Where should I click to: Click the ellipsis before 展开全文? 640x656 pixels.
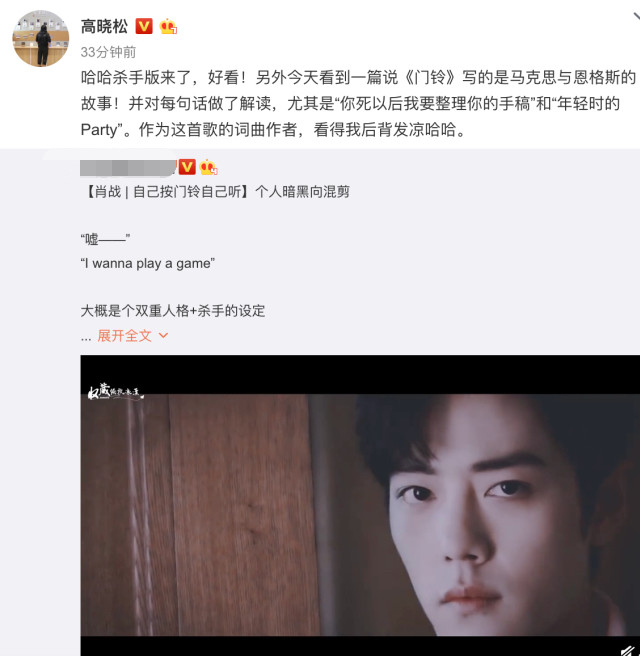click(x=86, y=337)
